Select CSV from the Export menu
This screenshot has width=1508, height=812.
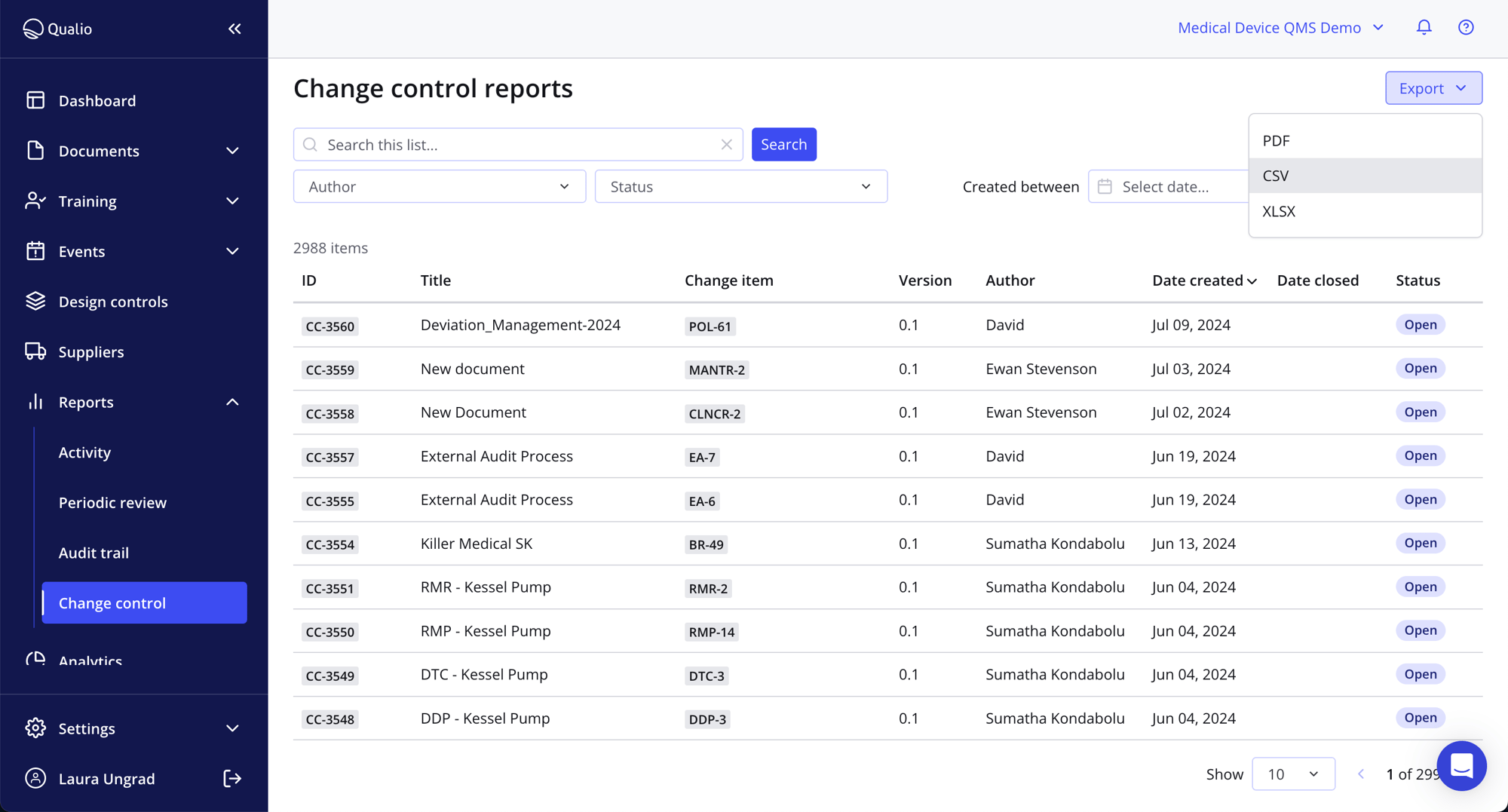pos(1274,175)
